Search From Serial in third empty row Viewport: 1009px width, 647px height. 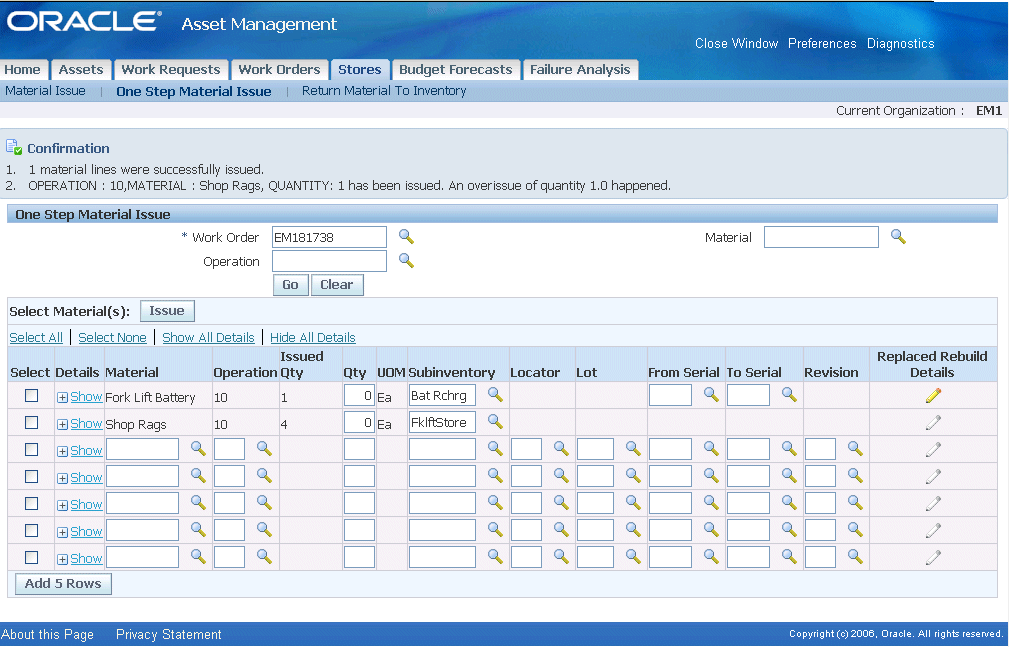(x=711, y=502)
